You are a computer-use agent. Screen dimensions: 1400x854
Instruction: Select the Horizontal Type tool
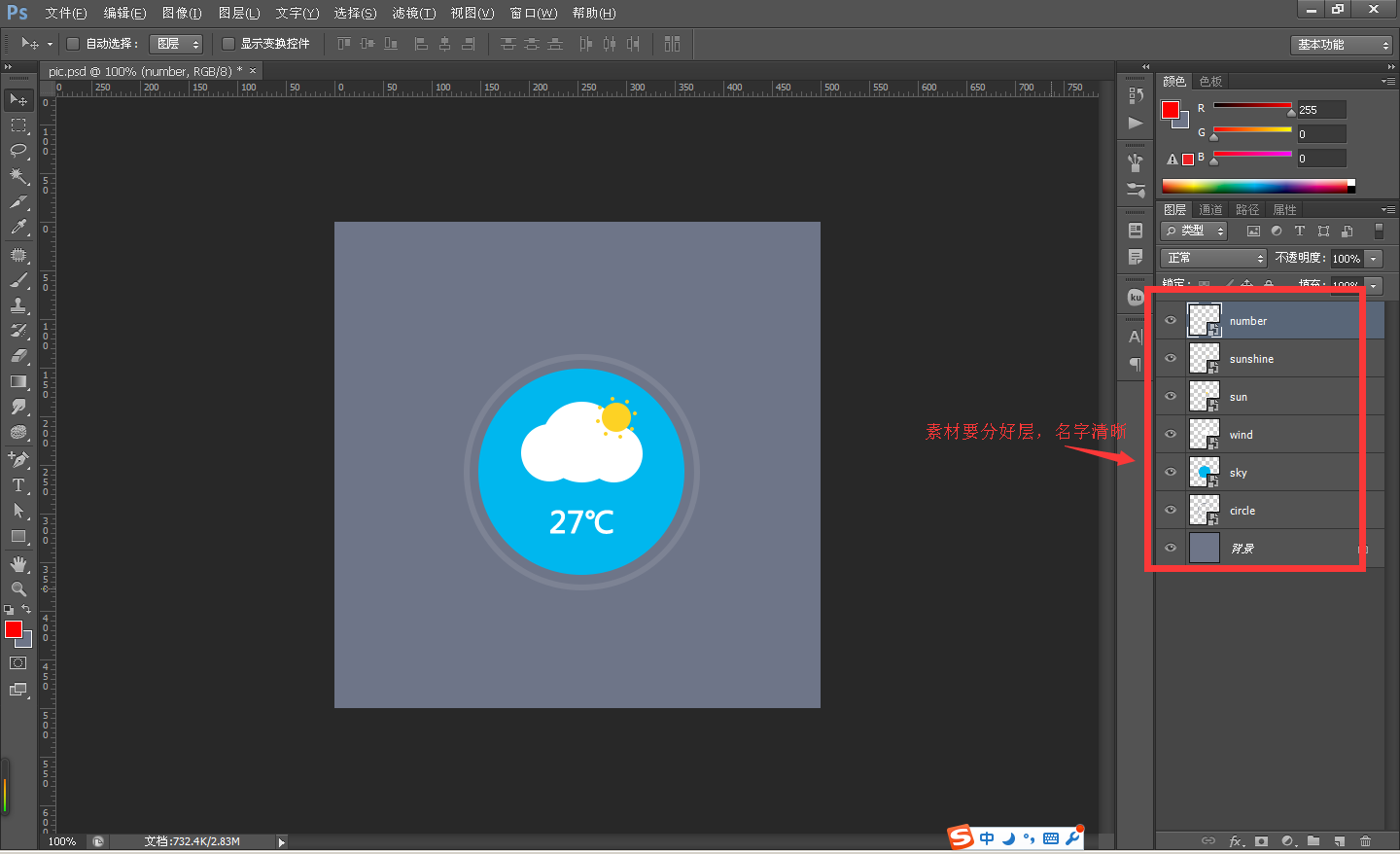18,485
